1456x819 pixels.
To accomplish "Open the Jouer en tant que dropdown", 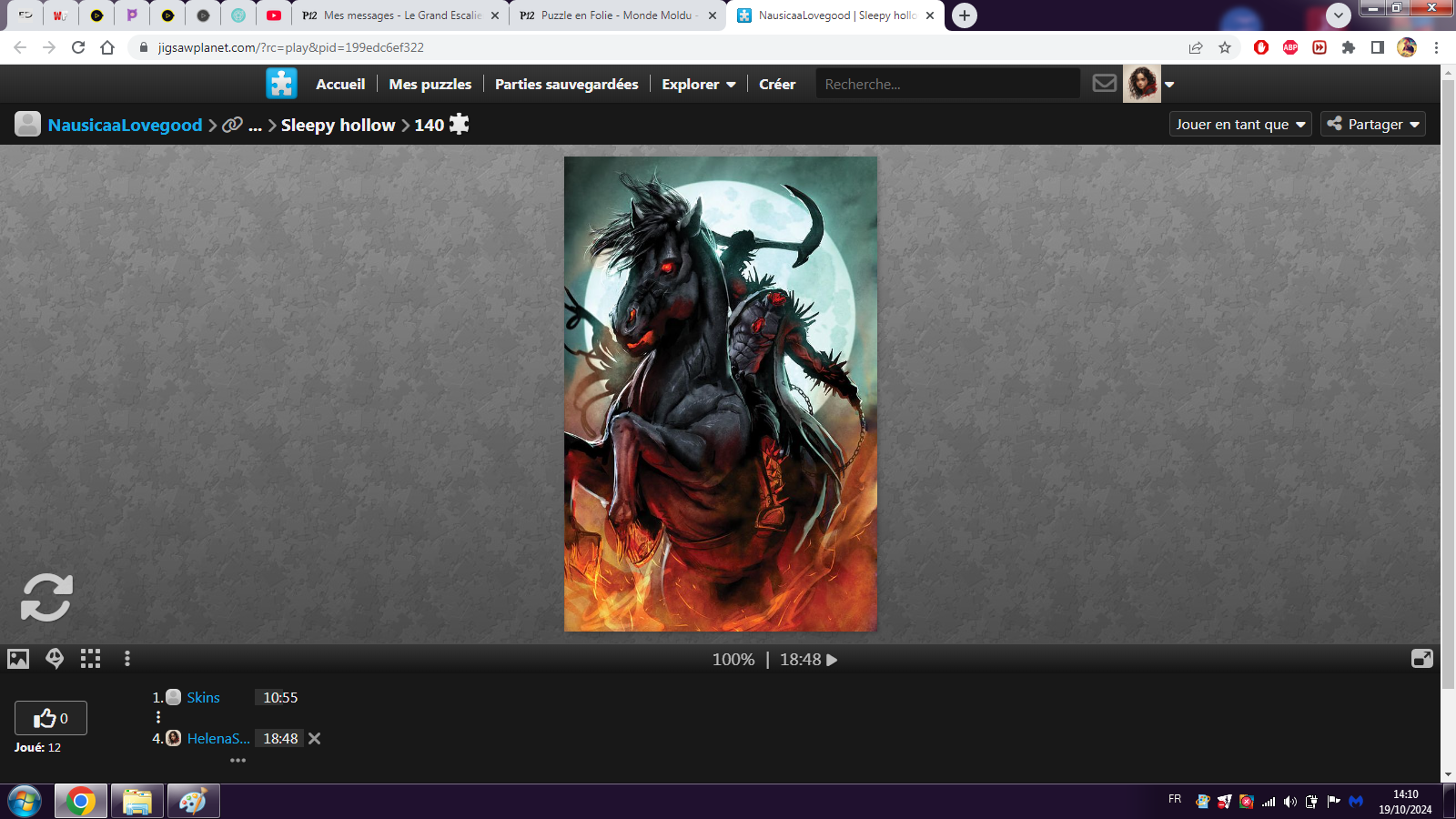I will click(1240, 125).
